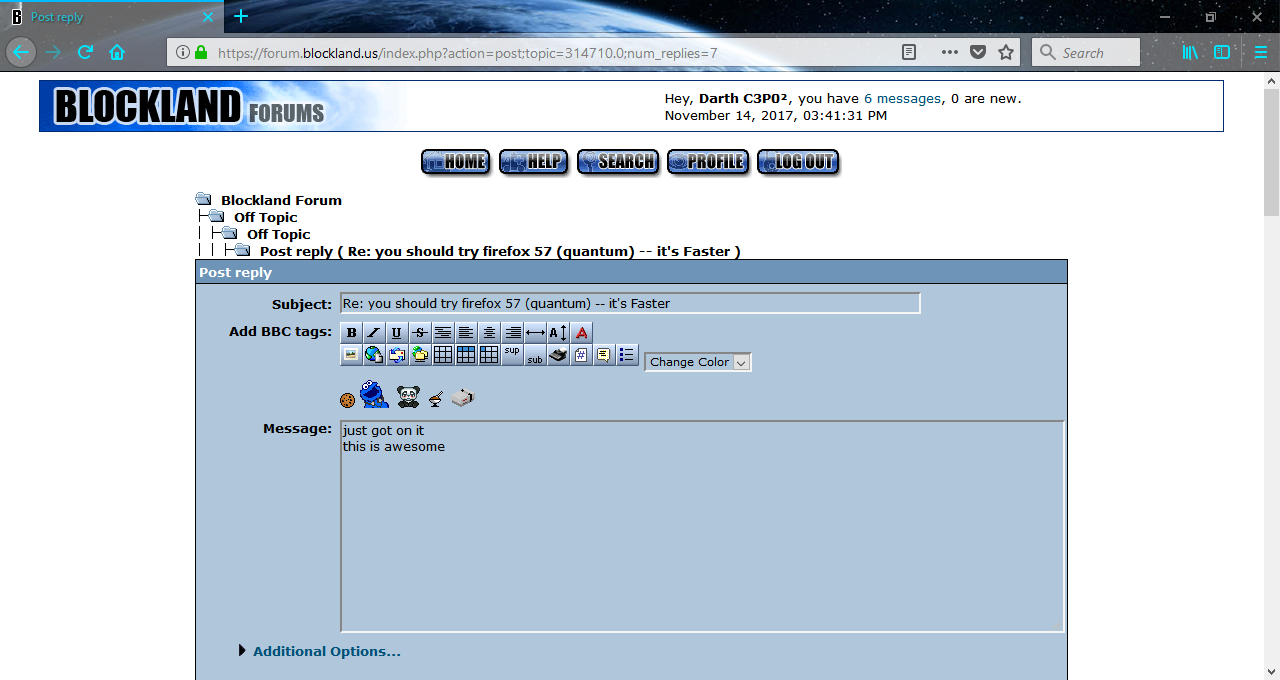1280x680 pixels.
Task: Add bowl with spoon smiley
Action: [x=436, y=399]
